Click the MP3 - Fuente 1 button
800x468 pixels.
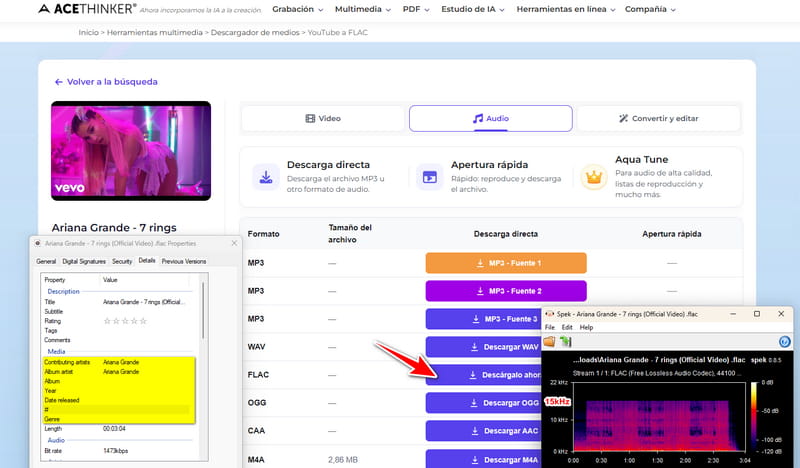(506, 263)
